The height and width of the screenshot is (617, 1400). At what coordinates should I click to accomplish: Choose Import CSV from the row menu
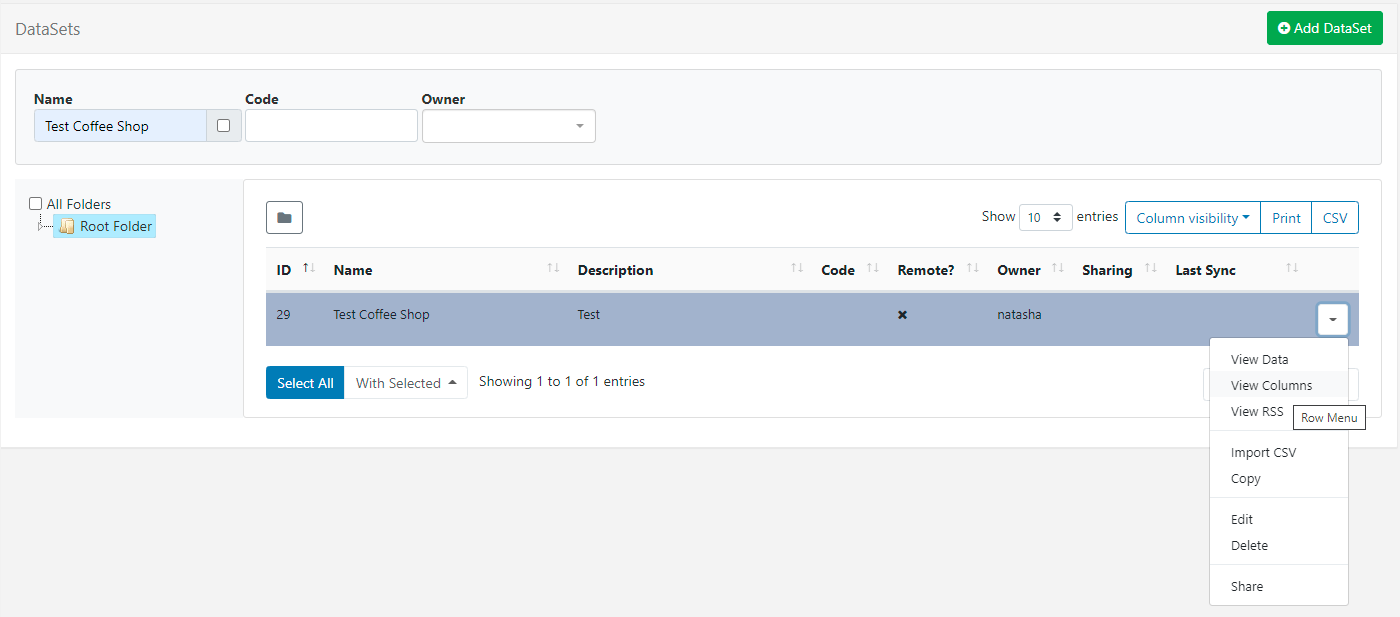tap(1263, 452)
